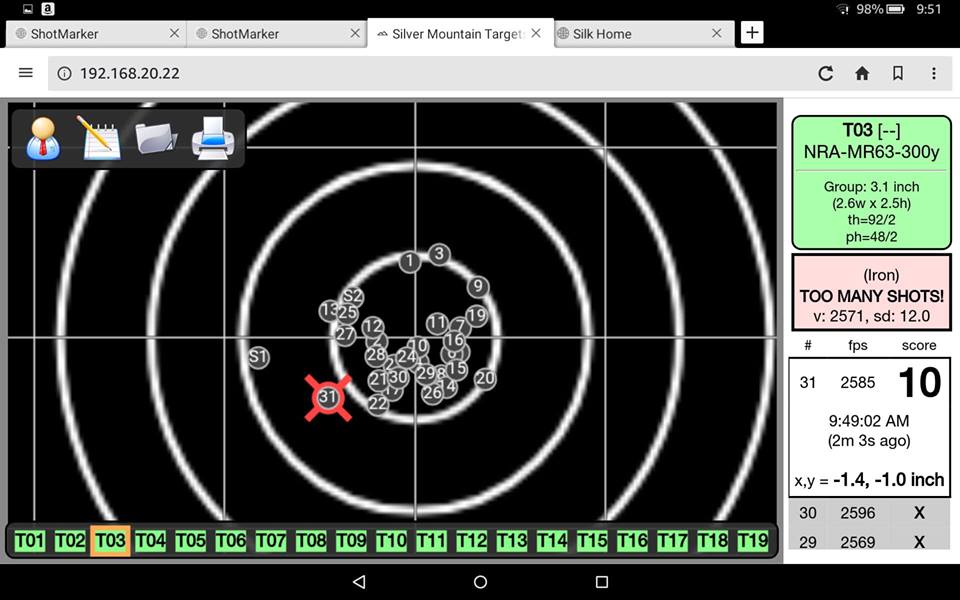Select target T15
Viewport: 960px width, 600px height.
[592, 541]
